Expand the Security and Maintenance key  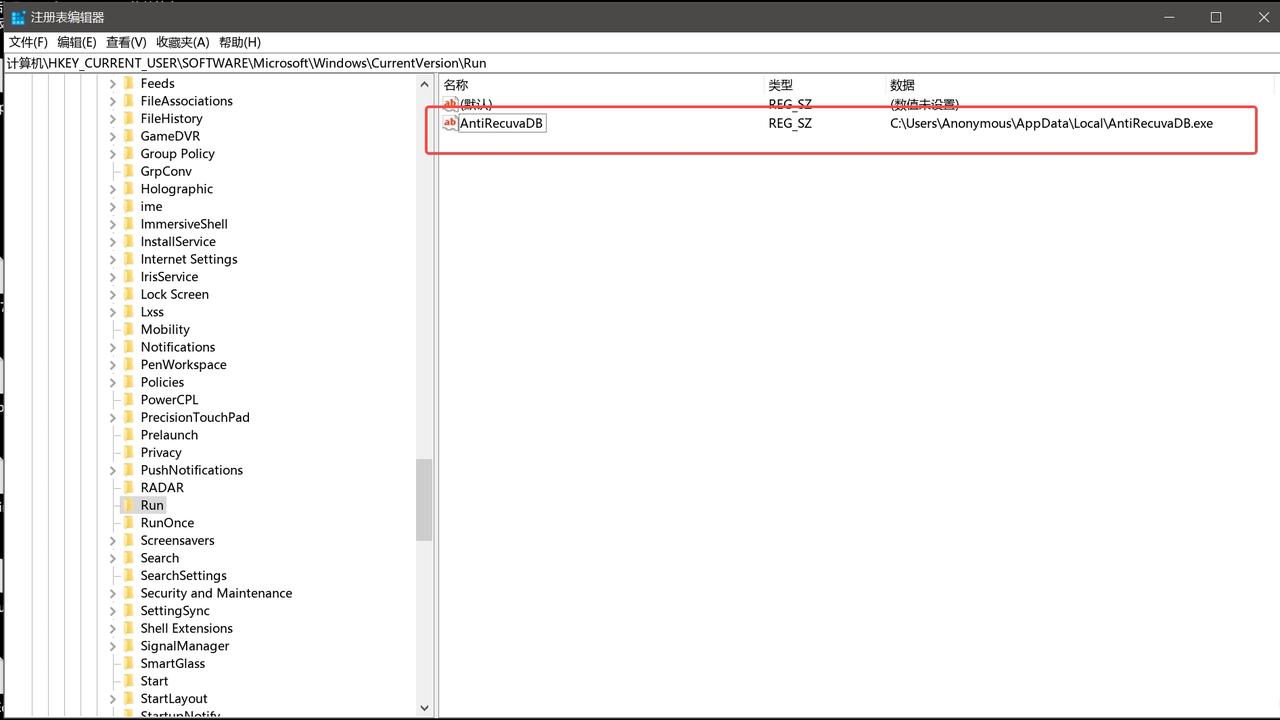tap(113, 593)
